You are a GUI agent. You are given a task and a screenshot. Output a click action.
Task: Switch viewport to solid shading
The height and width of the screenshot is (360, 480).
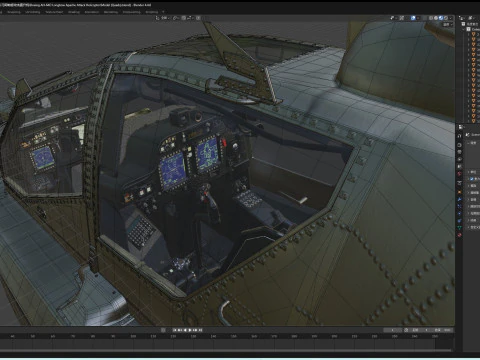[436, 18]
